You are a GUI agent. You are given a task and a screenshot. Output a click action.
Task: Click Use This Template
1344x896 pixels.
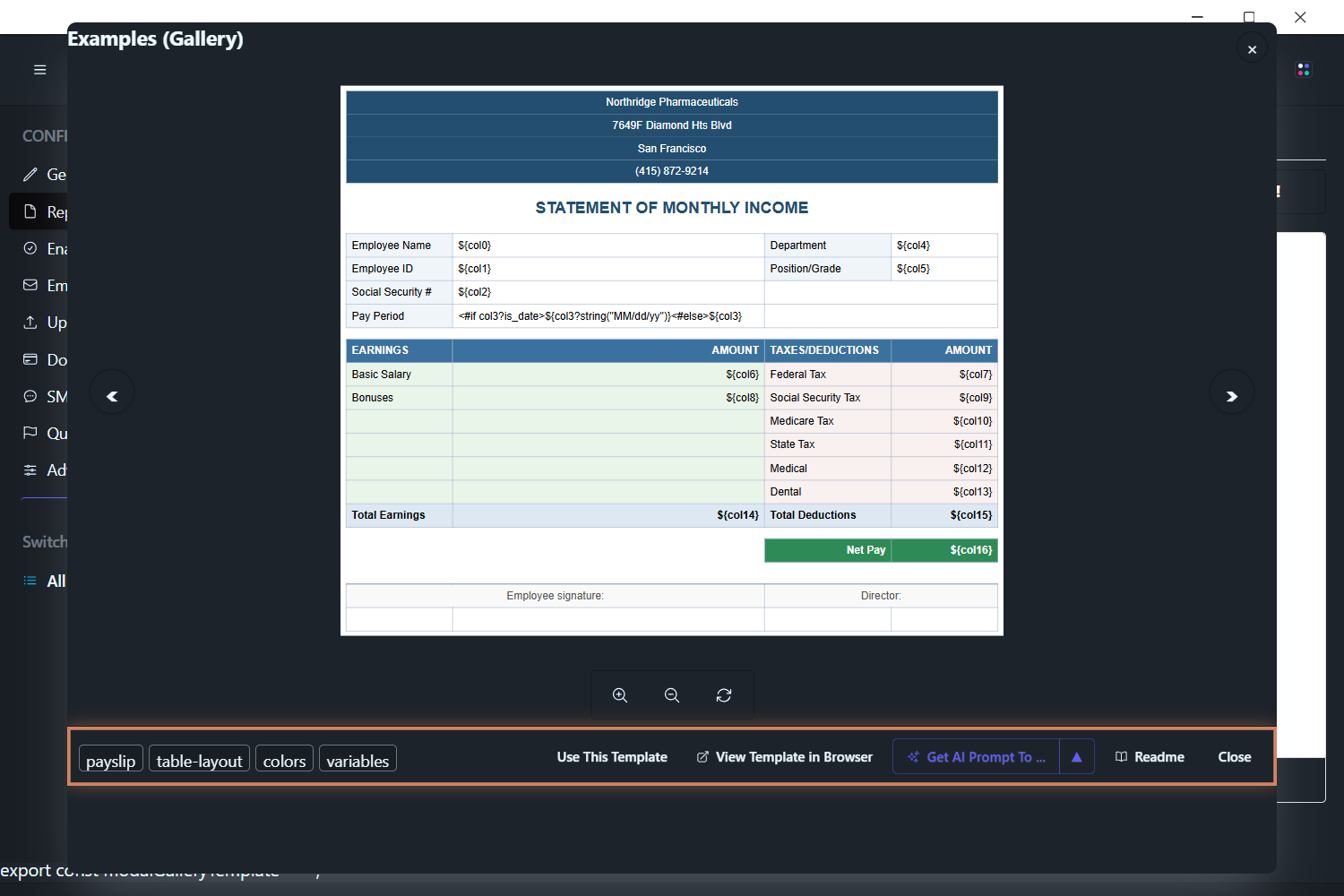pyautogui.click(x=612, y=757)
